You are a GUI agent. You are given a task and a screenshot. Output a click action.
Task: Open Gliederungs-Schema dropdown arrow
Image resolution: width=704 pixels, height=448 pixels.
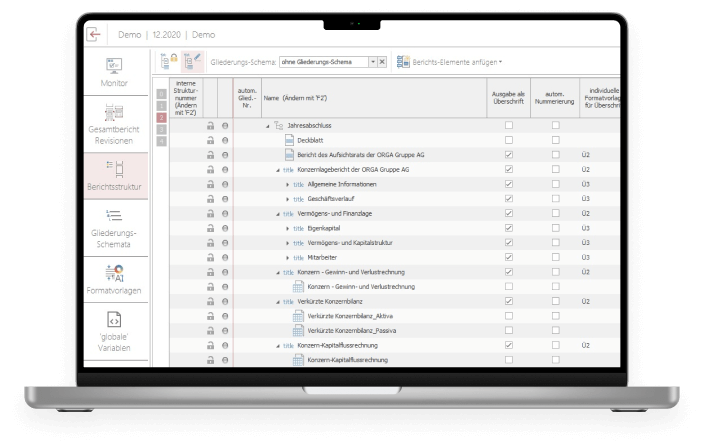click(x=373, y=62)
